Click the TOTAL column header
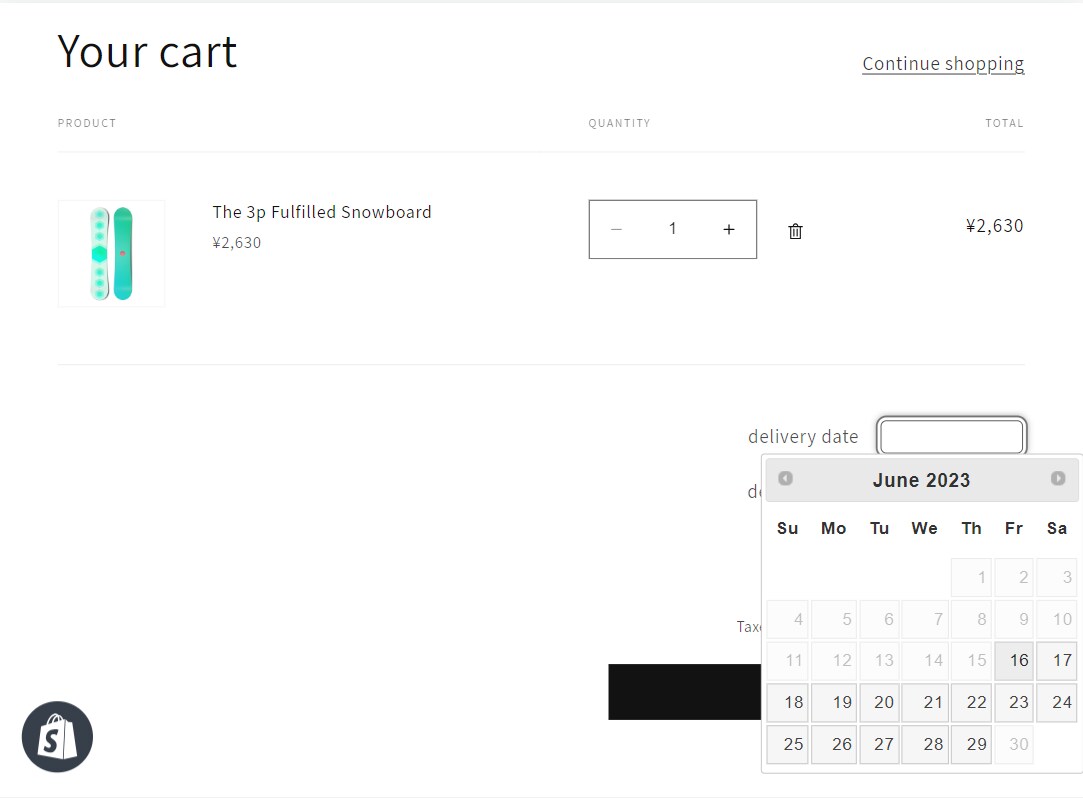The image size is (1083, 798). point(1004,123)
